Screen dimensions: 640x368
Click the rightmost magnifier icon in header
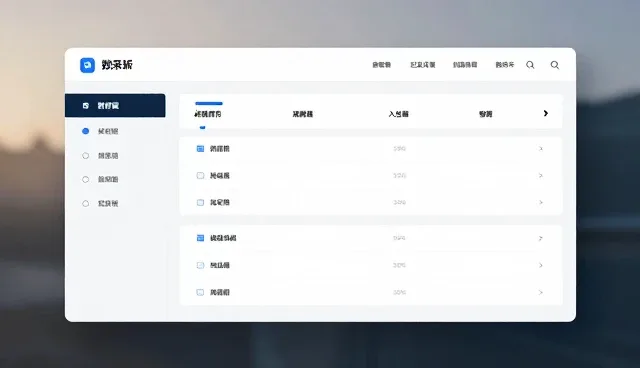coord(555,65)
